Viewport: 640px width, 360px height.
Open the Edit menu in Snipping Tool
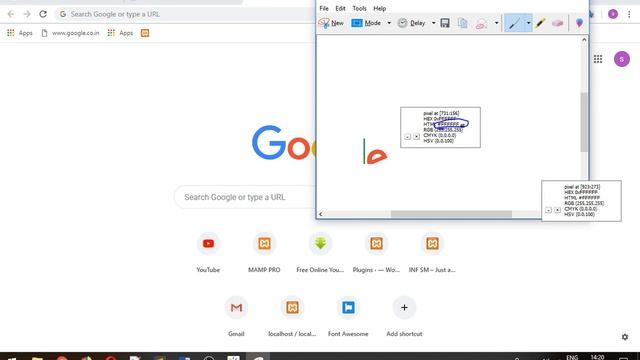point(340,8)
